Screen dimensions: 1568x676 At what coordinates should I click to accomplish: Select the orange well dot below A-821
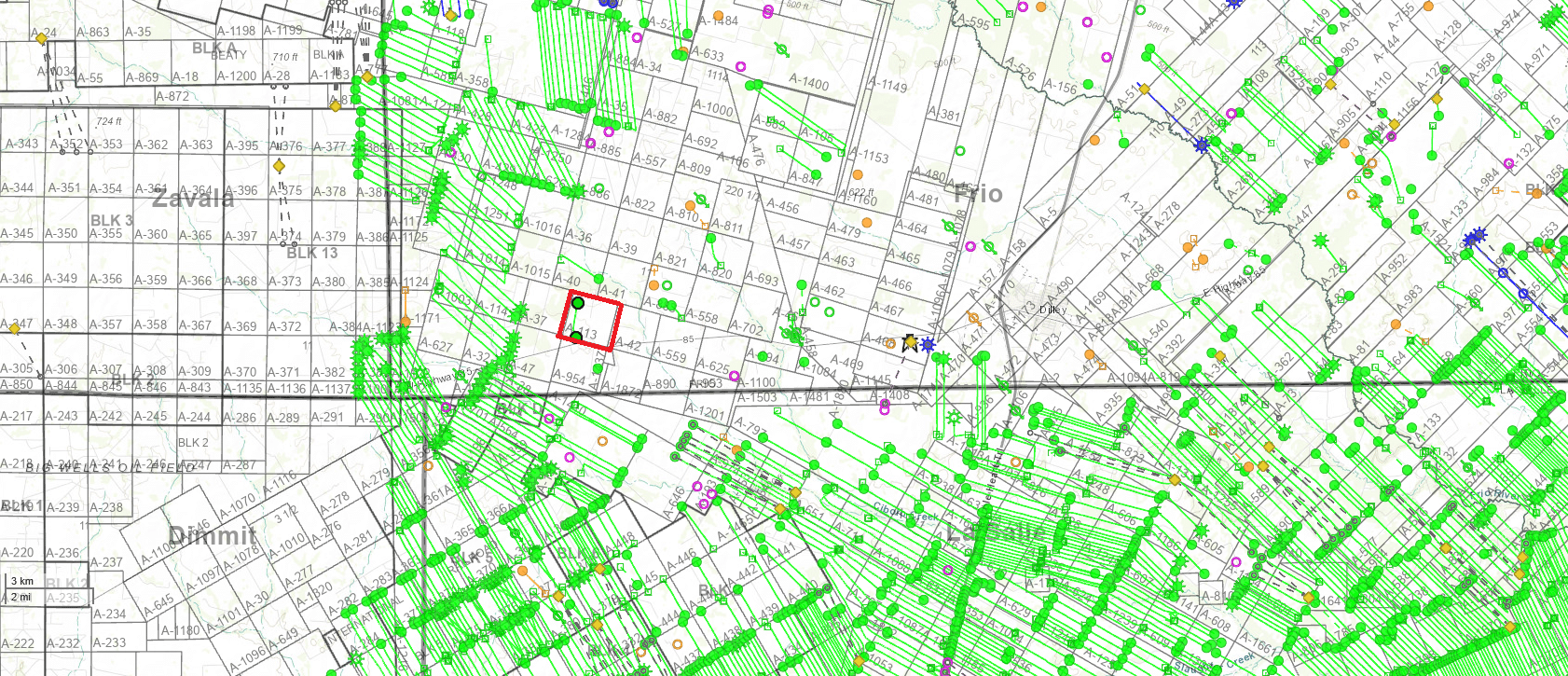(654, 284)
